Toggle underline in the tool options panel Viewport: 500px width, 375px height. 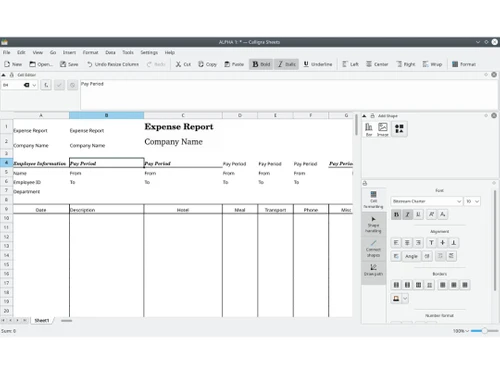click(x=418, y=214)
